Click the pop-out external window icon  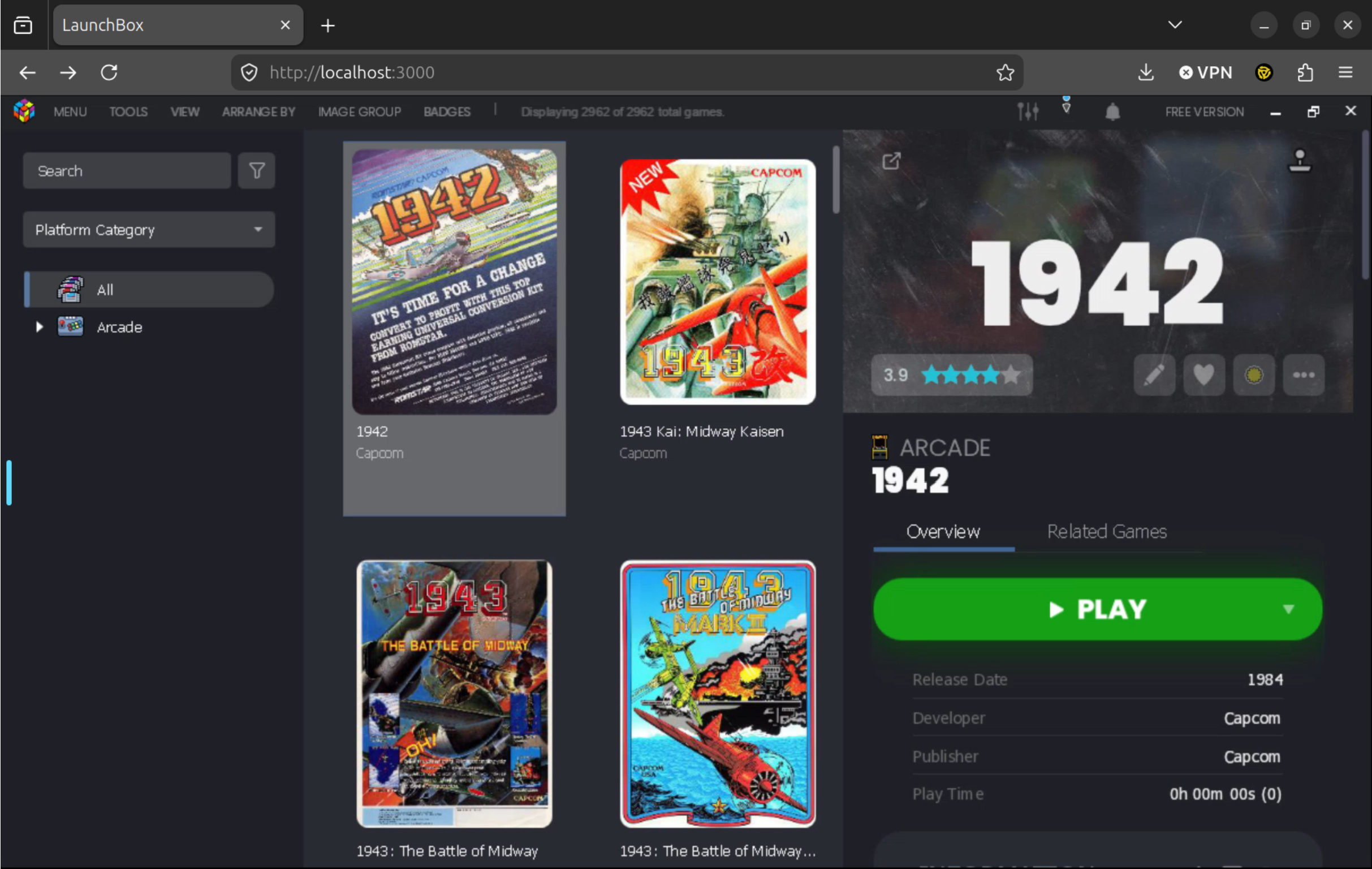coord(891,161)
